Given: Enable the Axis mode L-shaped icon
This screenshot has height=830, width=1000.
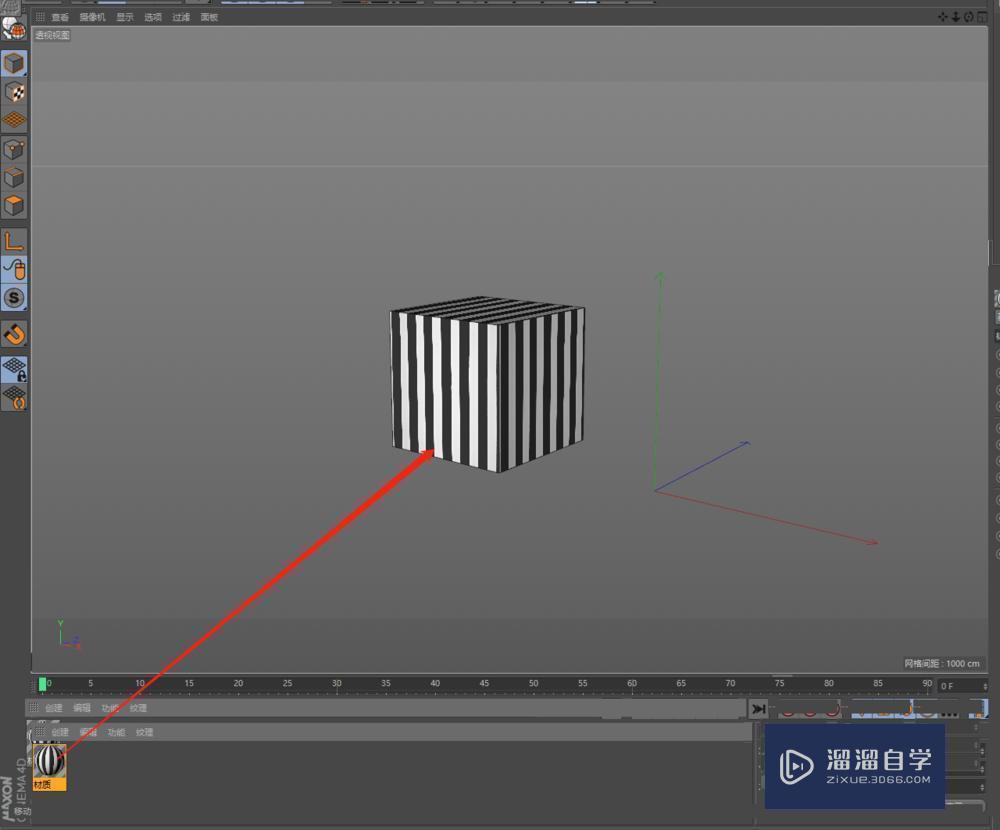Looking at the screenshot, I should point(14,241).
